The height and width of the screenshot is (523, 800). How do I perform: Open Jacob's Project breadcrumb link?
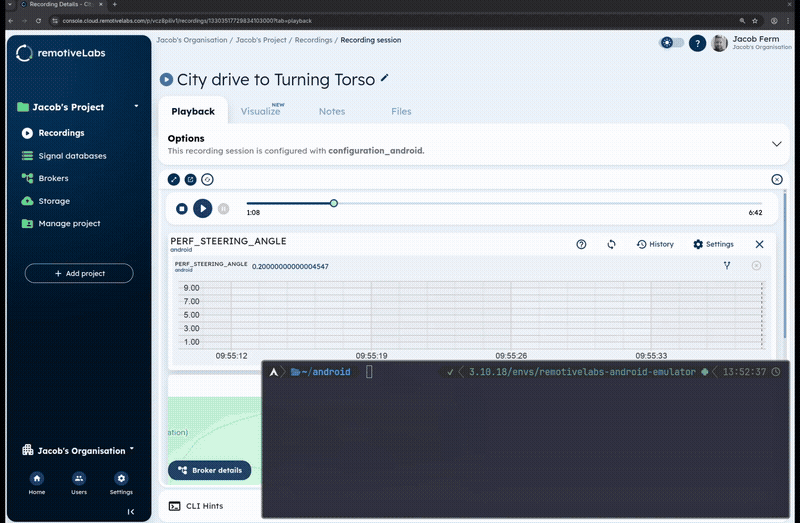(x=261, y=40)
